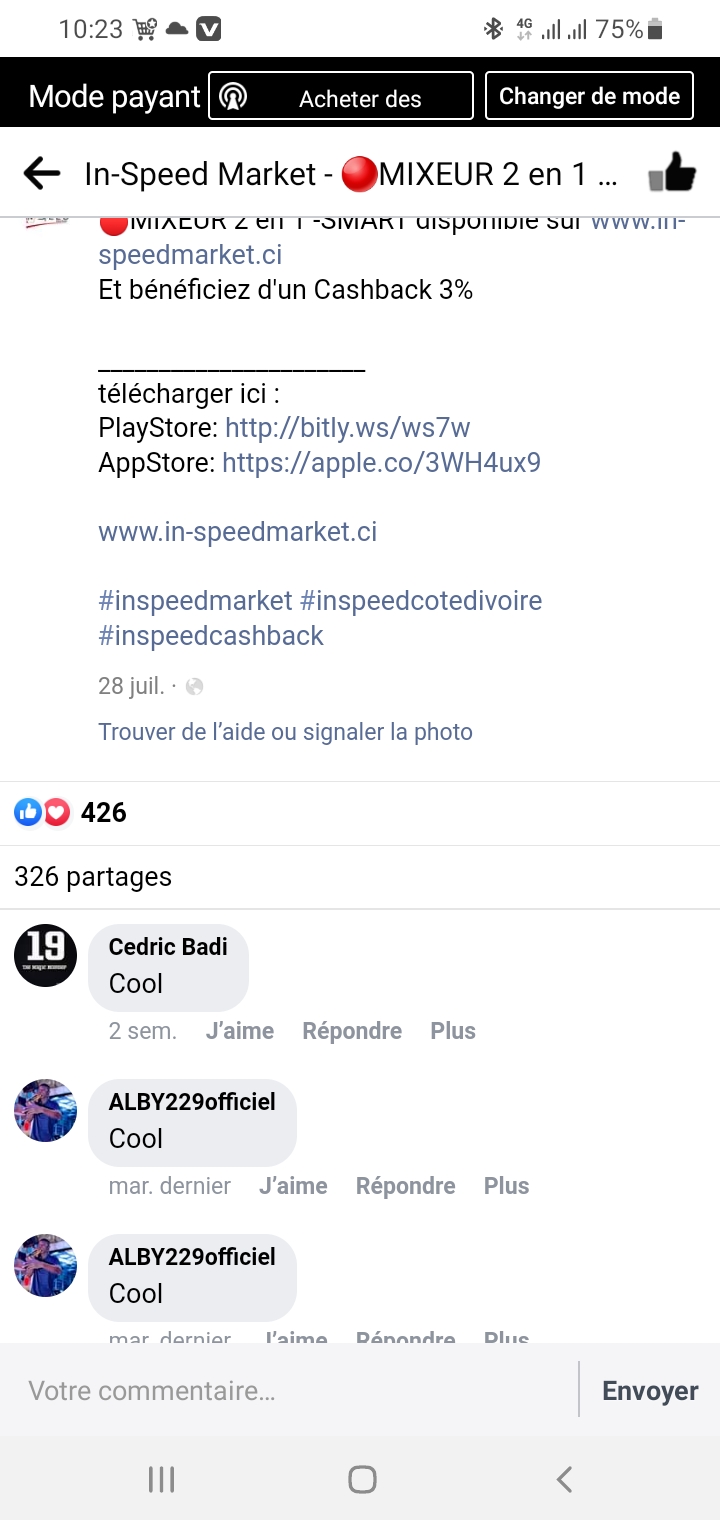This screenshot has height=1520, width=720.
Task: Click 'Changer de mode' button
Action: click(x=589, y=96)
